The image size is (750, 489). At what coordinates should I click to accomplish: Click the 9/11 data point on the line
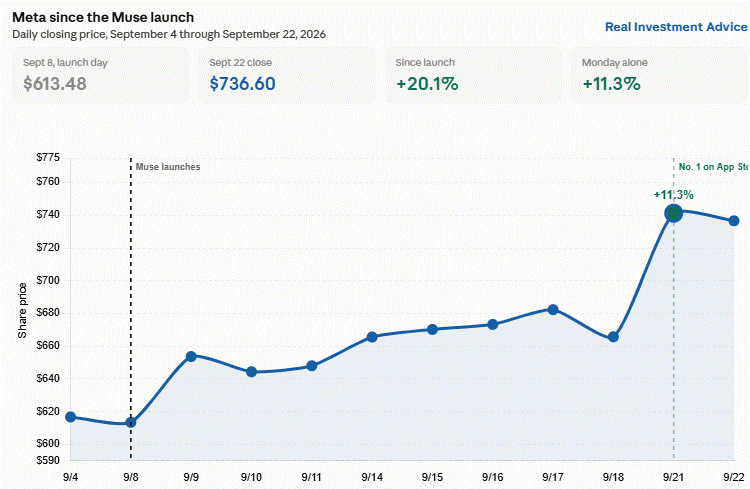[x=311, y=366]
